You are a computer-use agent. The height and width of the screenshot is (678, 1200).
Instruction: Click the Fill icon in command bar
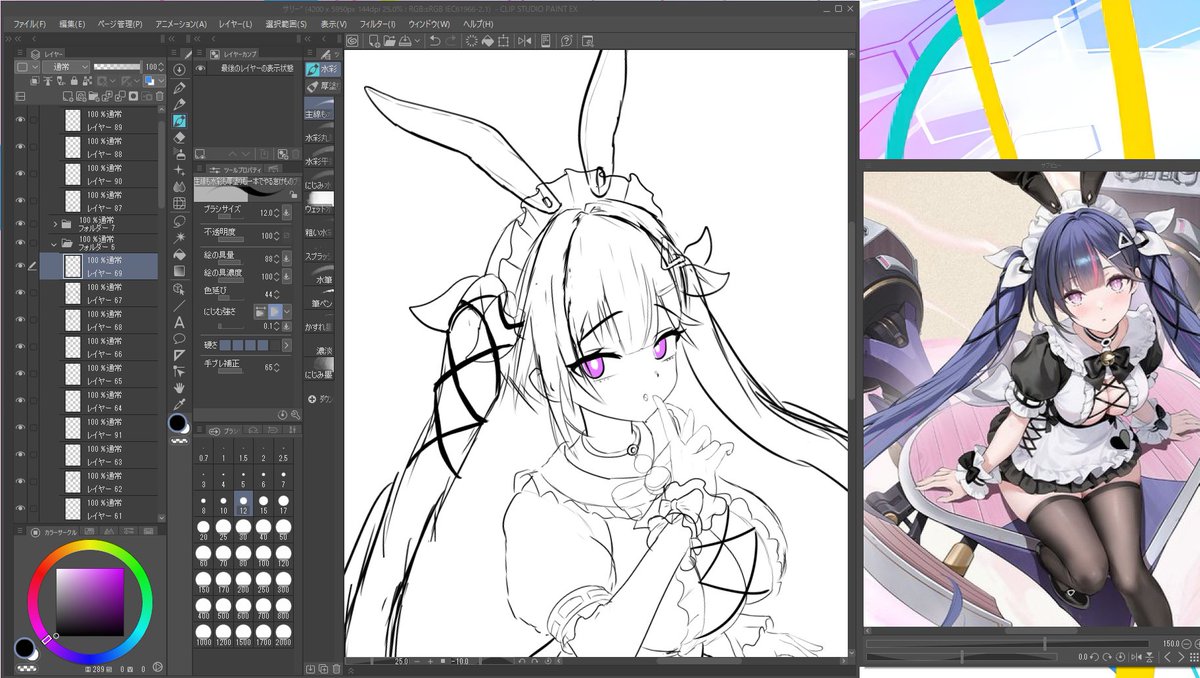486,41
